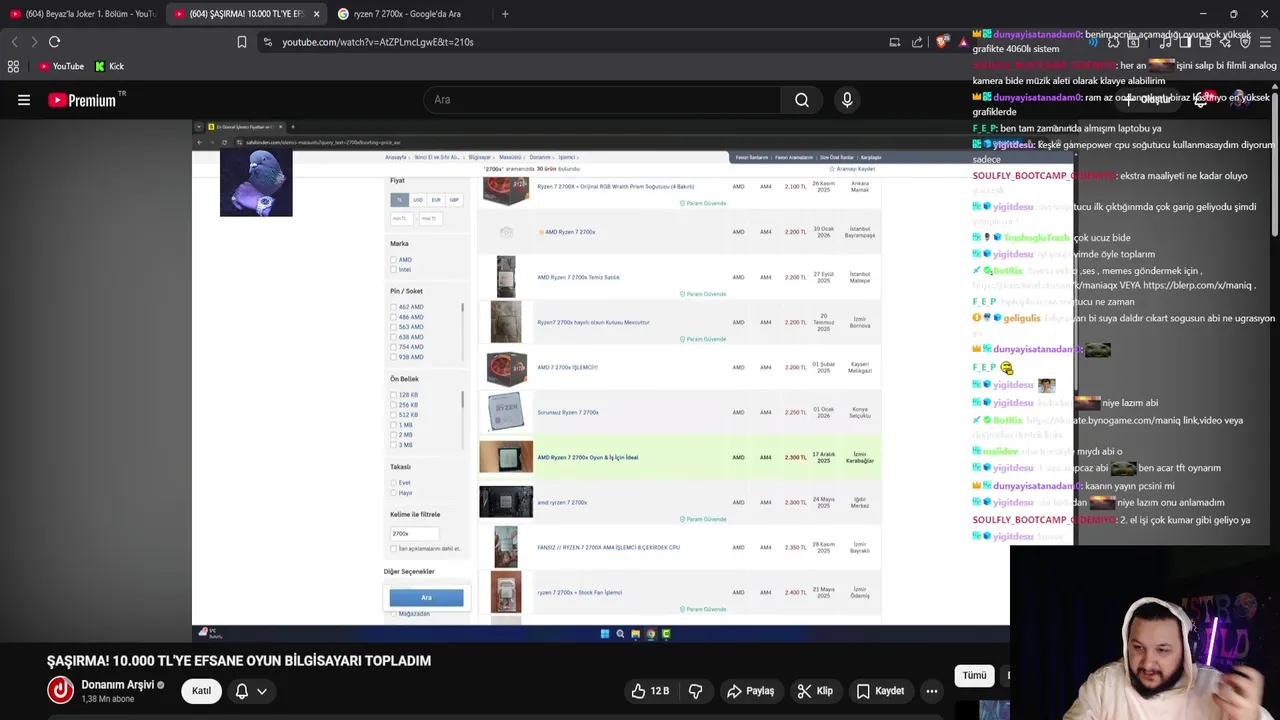The width and height of the screenshot is (1280, 720).
Task: Tick the 462 AMD socket checkbox
Action: [x=393, y=307]
